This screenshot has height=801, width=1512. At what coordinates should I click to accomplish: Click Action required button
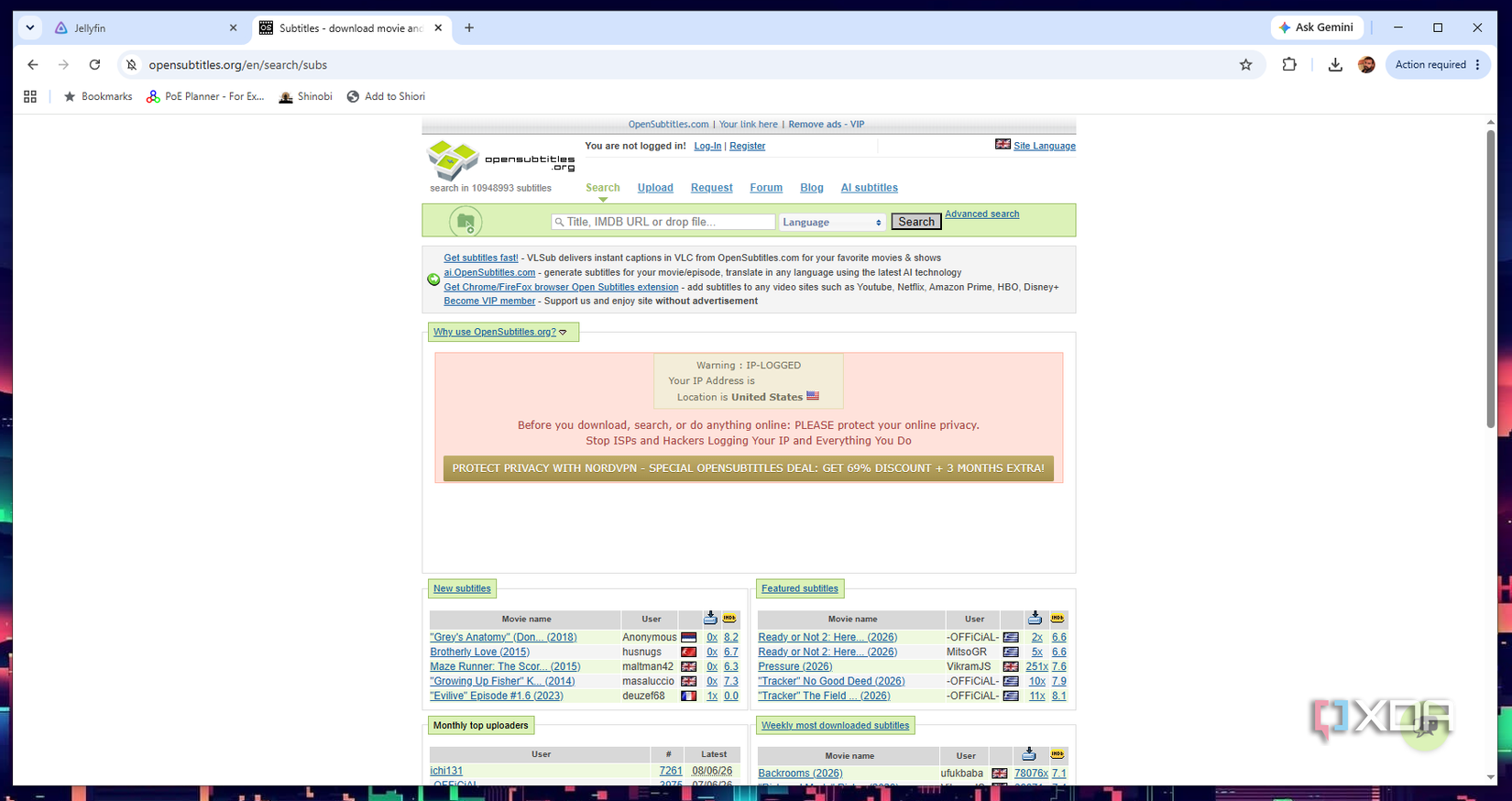coord(1438,65)
